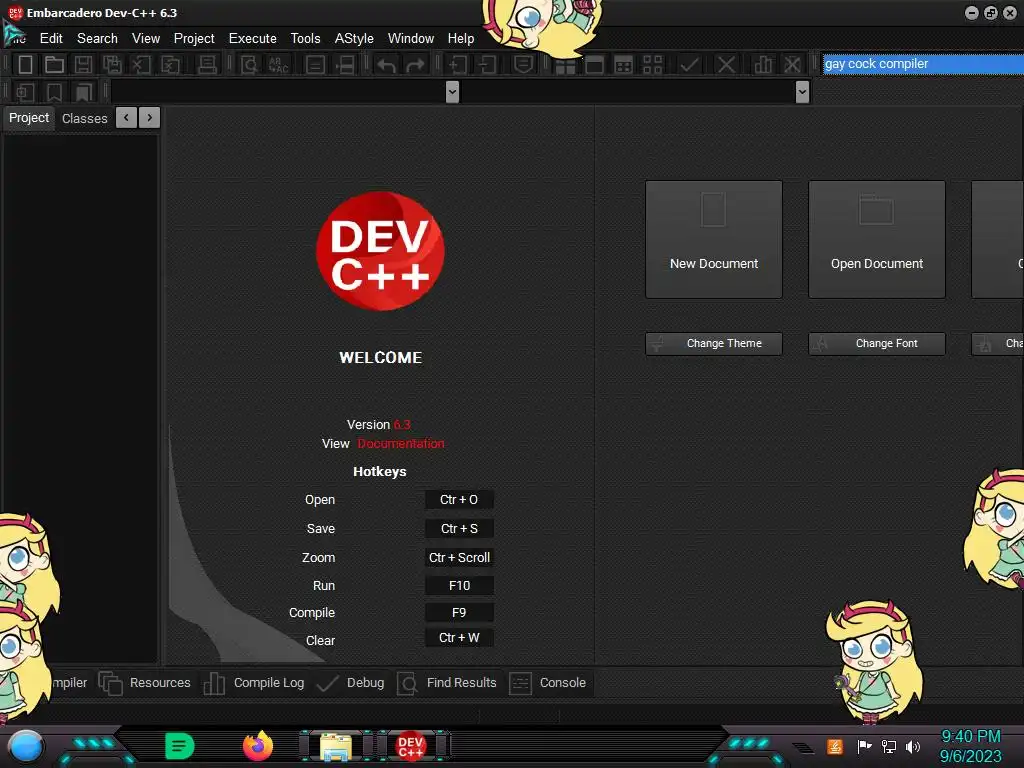Open the Help menu

(x=460, y=39)
